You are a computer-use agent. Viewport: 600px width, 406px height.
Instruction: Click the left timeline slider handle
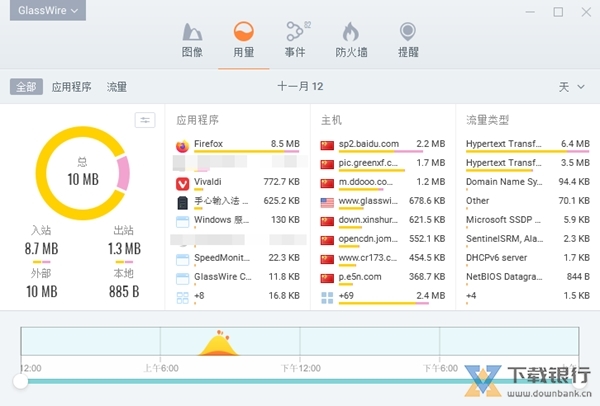20,381
